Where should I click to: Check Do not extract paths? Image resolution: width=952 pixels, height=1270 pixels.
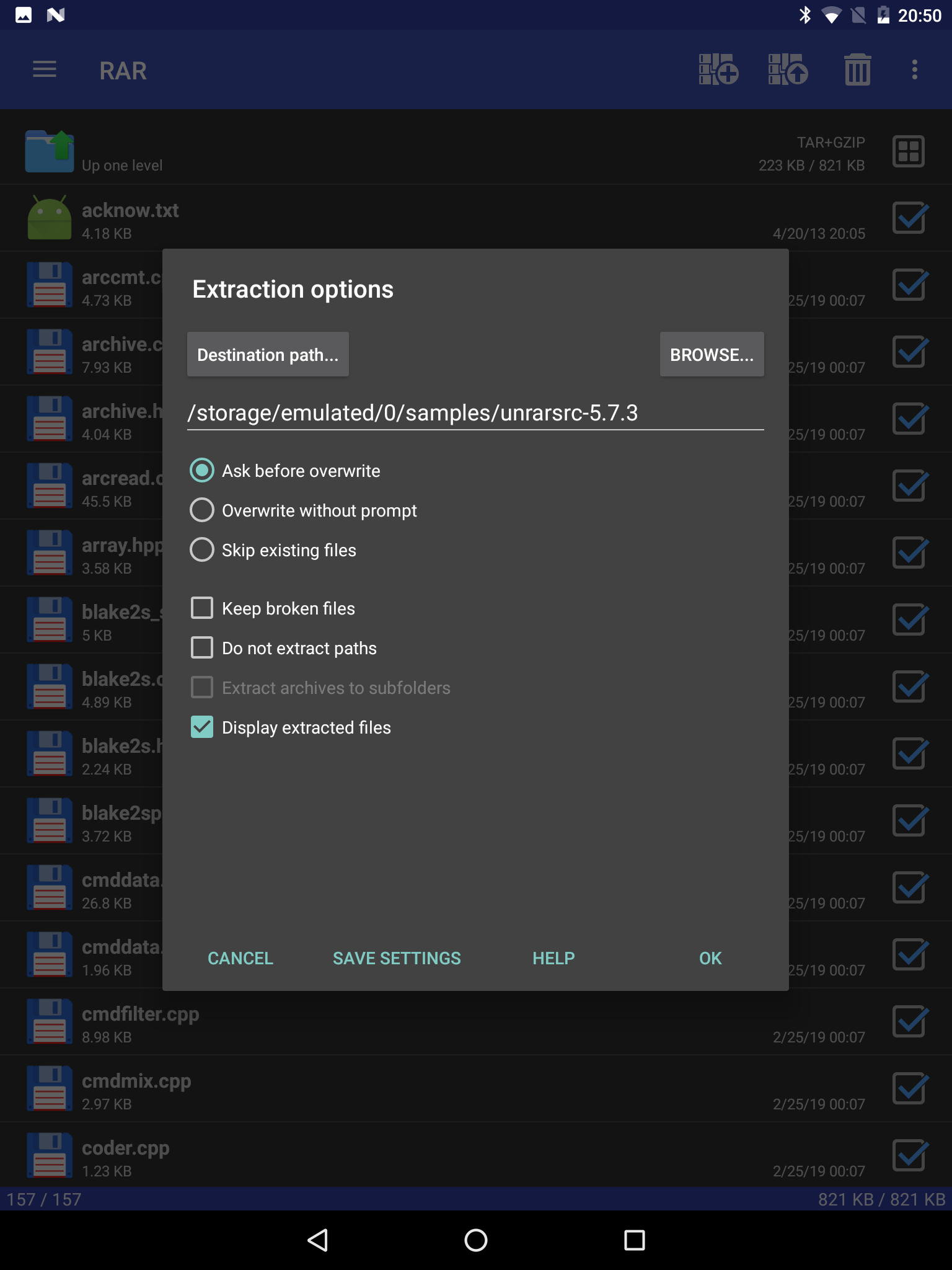202,648
